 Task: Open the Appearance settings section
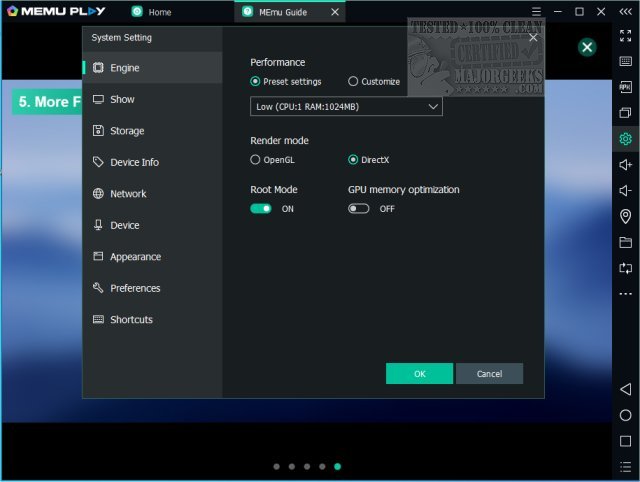[x=153, y=256]
